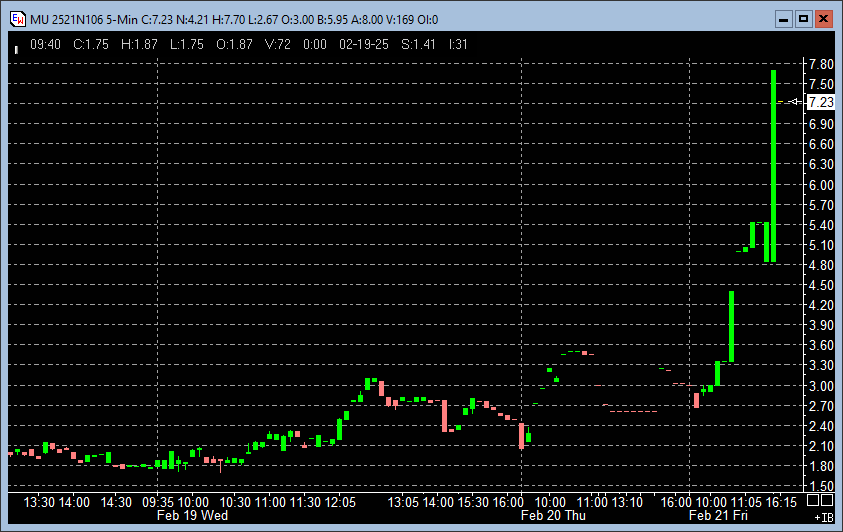Viewport: 843px width, 532px height.
Task: Click the 2.10 price axis label
Action: [821, 446]
